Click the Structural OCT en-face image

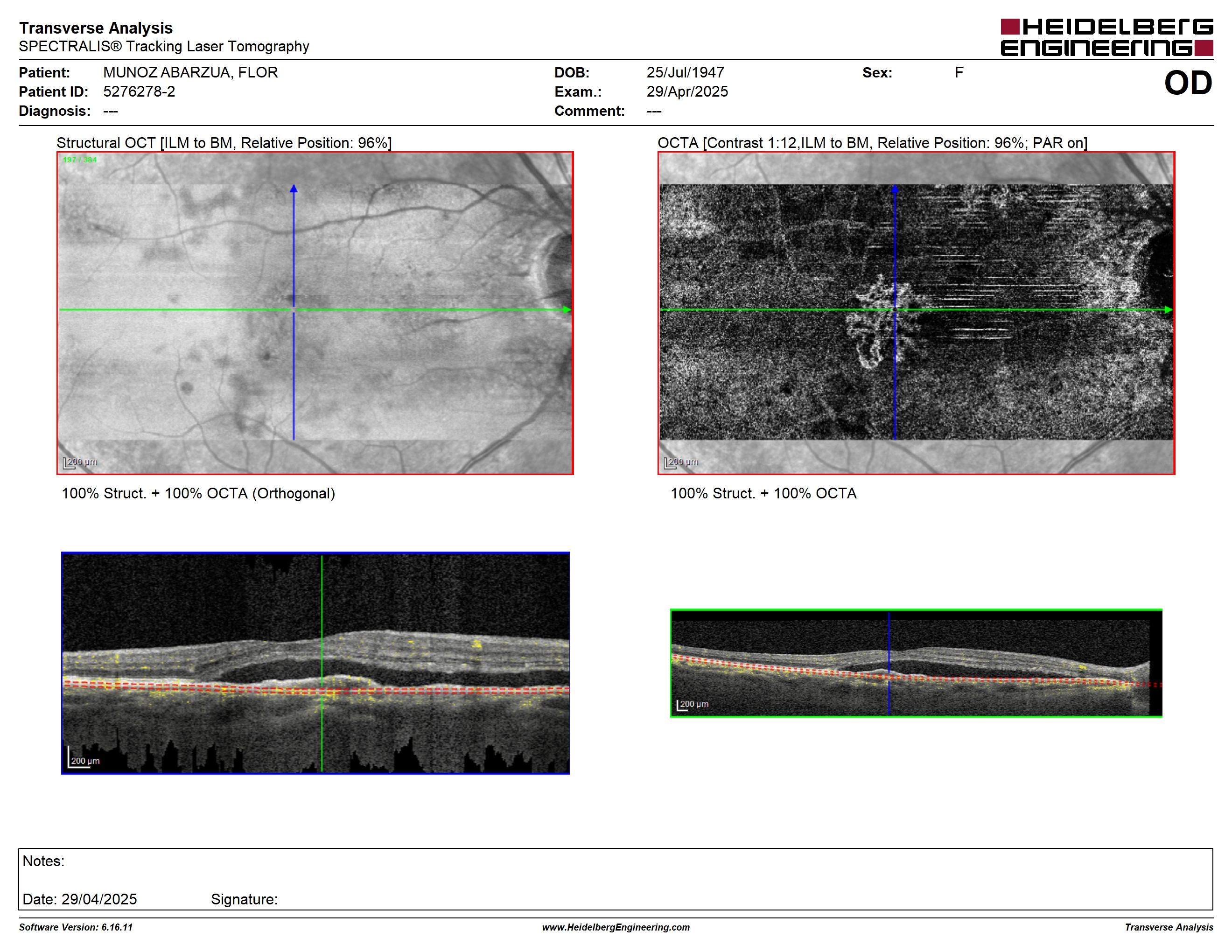pos(315,313)
